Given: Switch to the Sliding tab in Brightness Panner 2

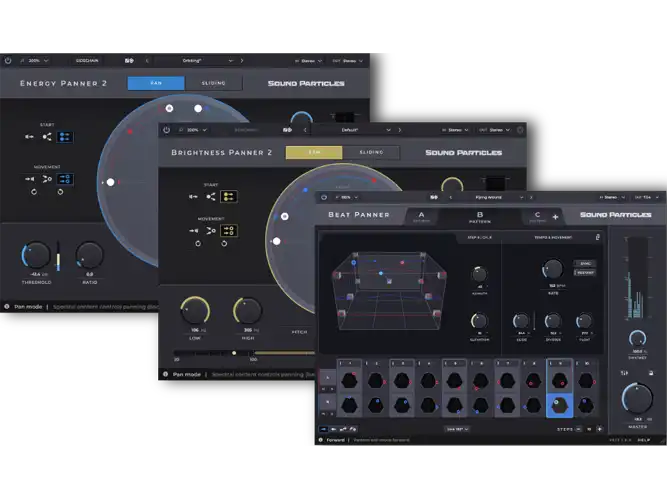Looking at the screenshot, I should pos(371,152).
